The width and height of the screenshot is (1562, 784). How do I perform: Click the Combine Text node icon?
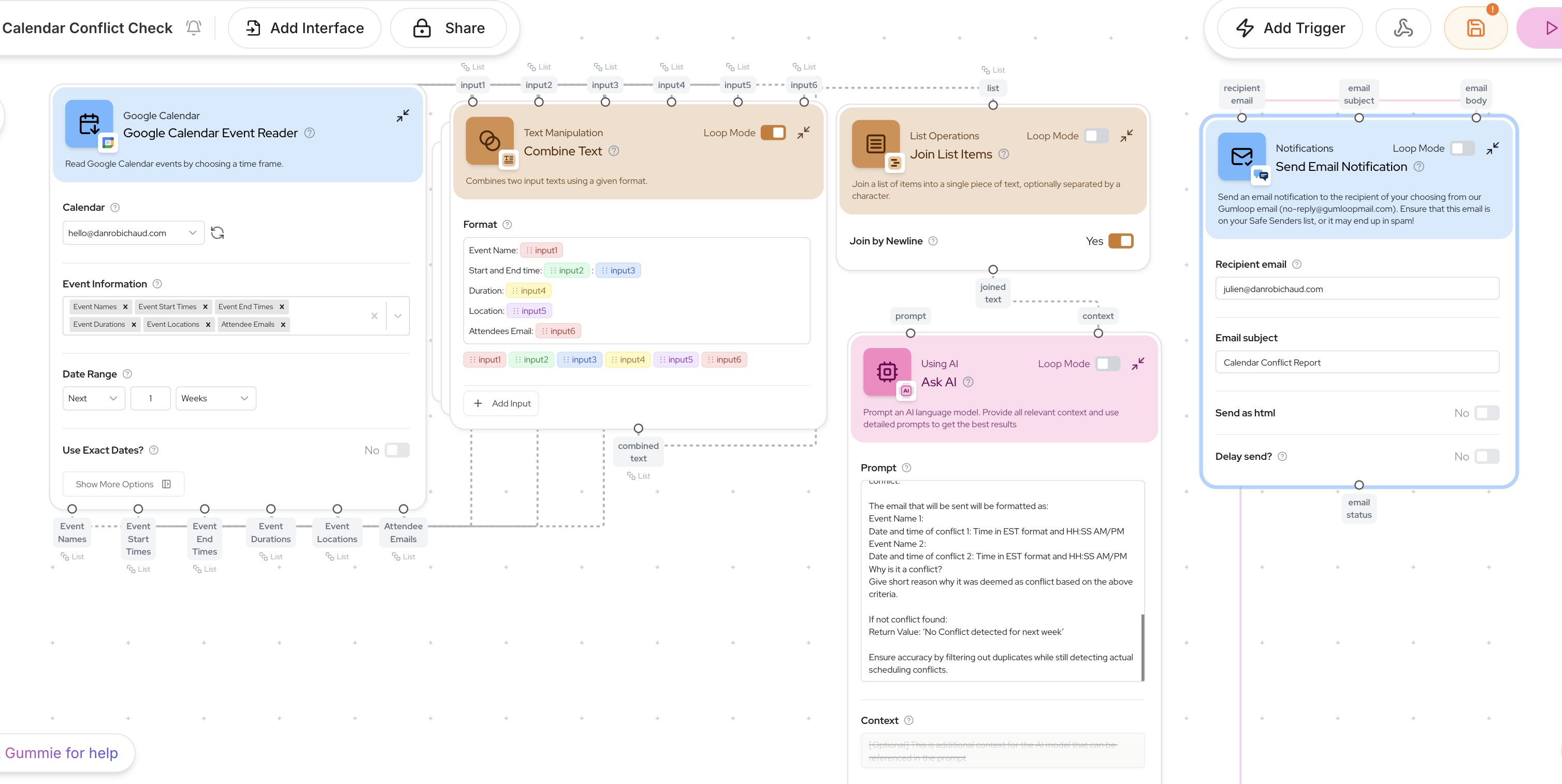click(489, 141)
